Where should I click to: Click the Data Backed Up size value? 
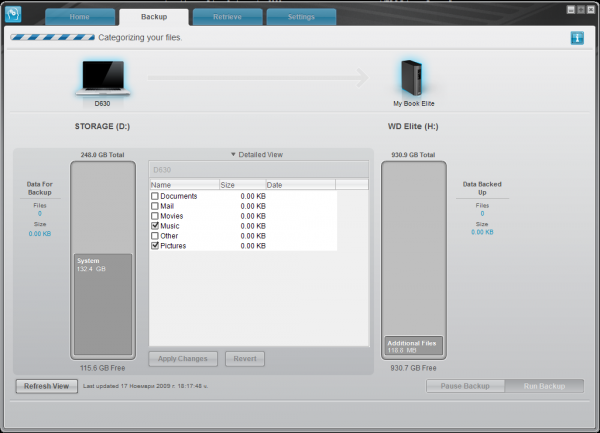click(482, 232)
